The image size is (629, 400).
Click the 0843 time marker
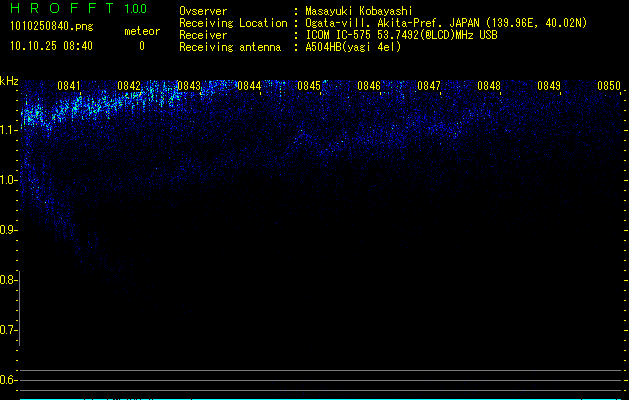click(x=189, y=85)
